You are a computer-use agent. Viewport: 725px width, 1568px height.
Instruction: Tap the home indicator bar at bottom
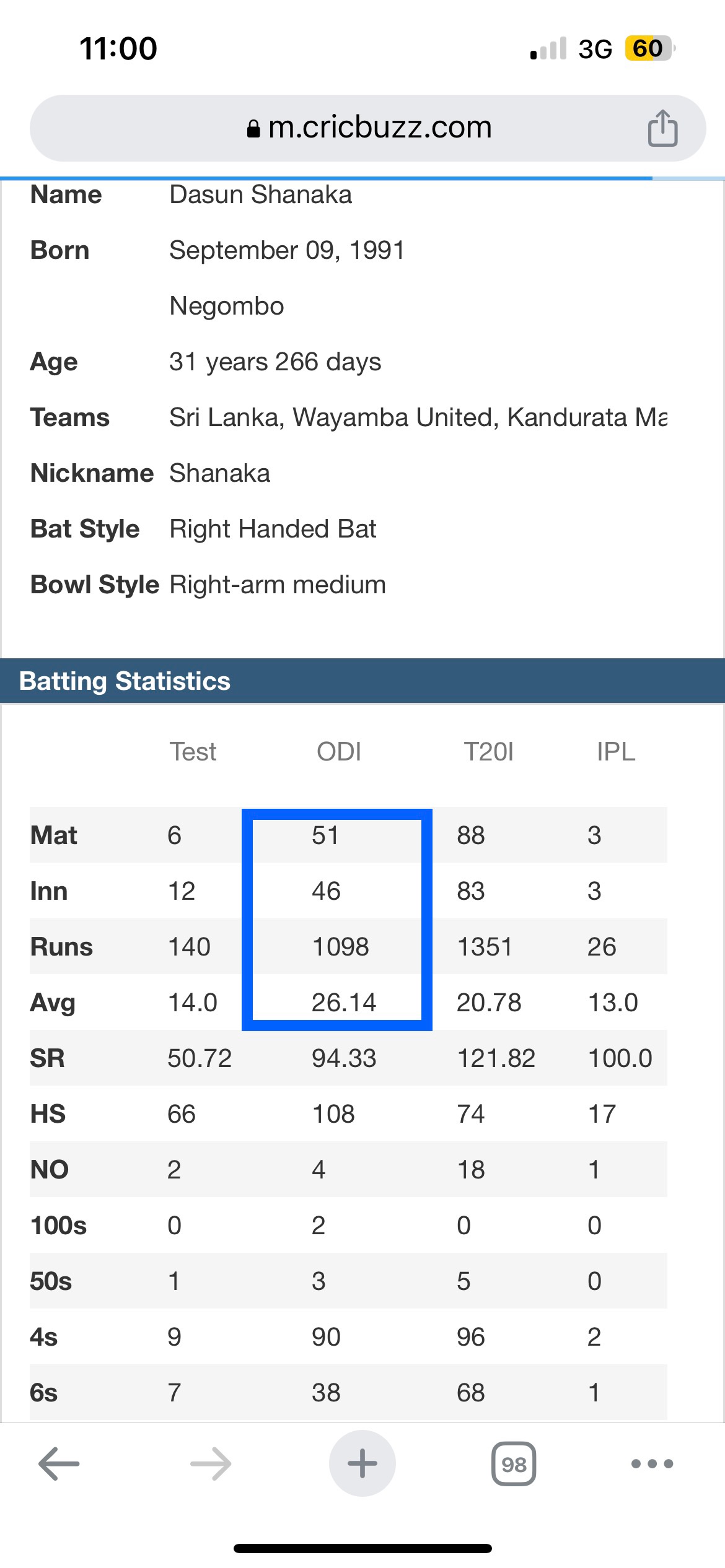[362, 1548]
